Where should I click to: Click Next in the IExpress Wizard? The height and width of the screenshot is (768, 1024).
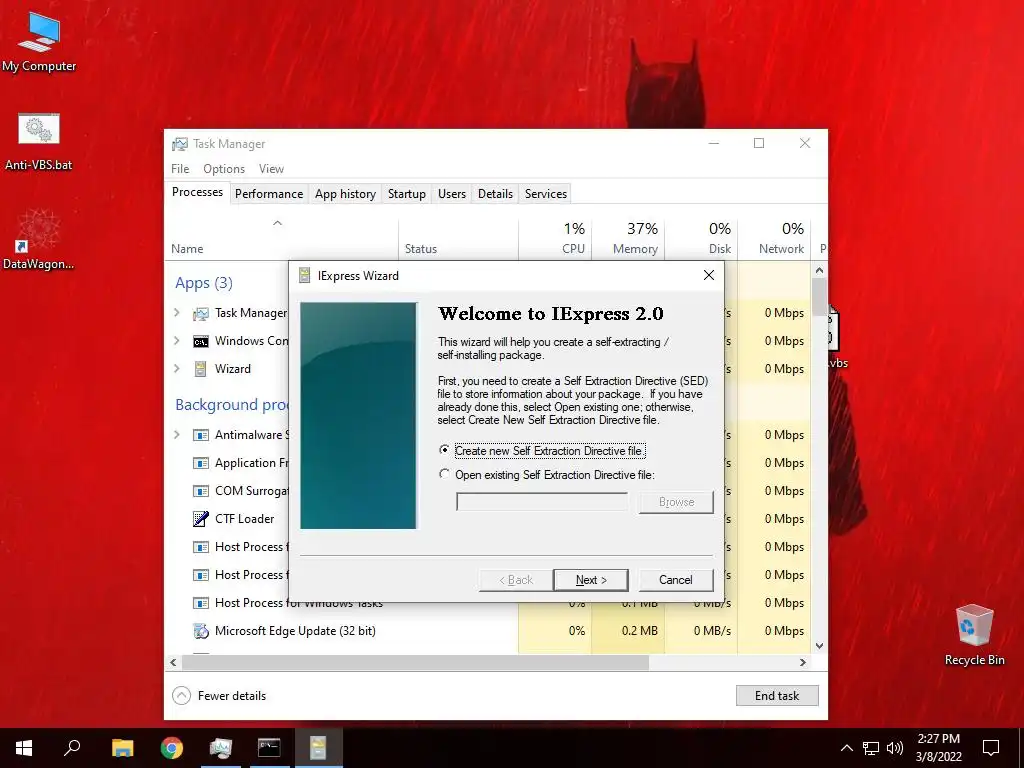590,580
